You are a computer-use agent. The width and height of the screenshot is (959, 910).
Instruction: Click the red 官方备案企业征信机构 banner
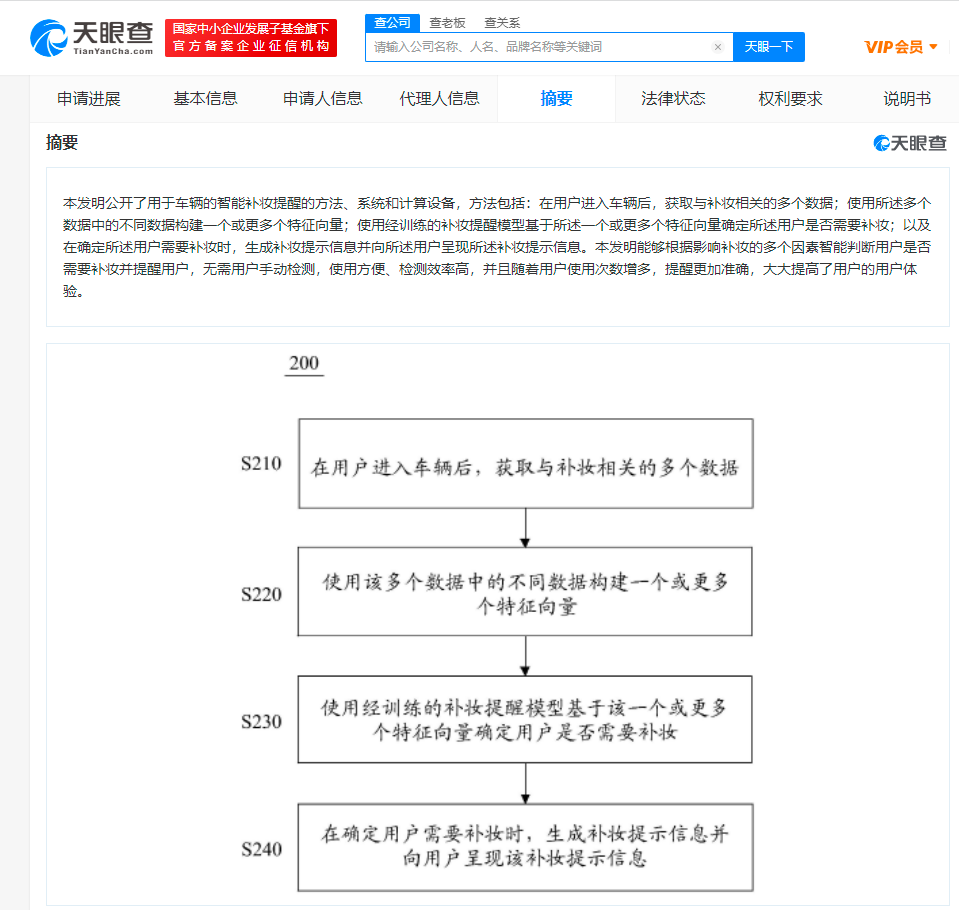coord(251,38)
